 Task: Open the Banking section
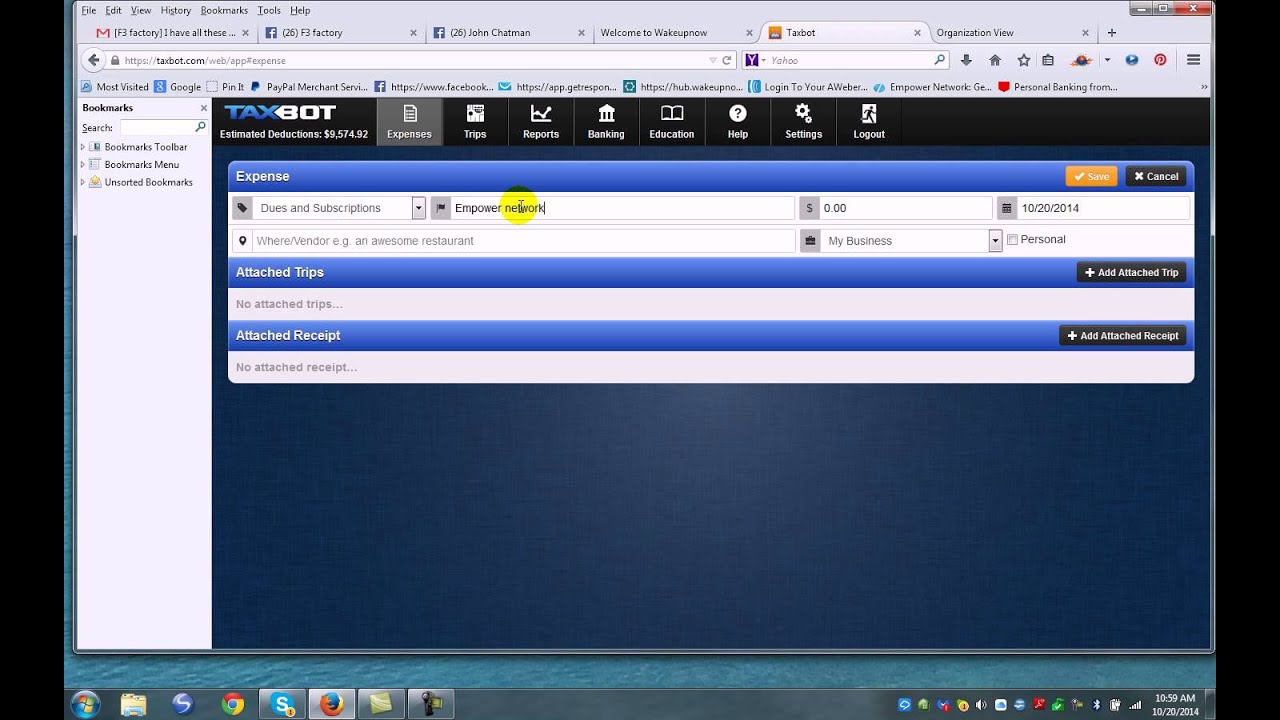[x=606, y=122]
